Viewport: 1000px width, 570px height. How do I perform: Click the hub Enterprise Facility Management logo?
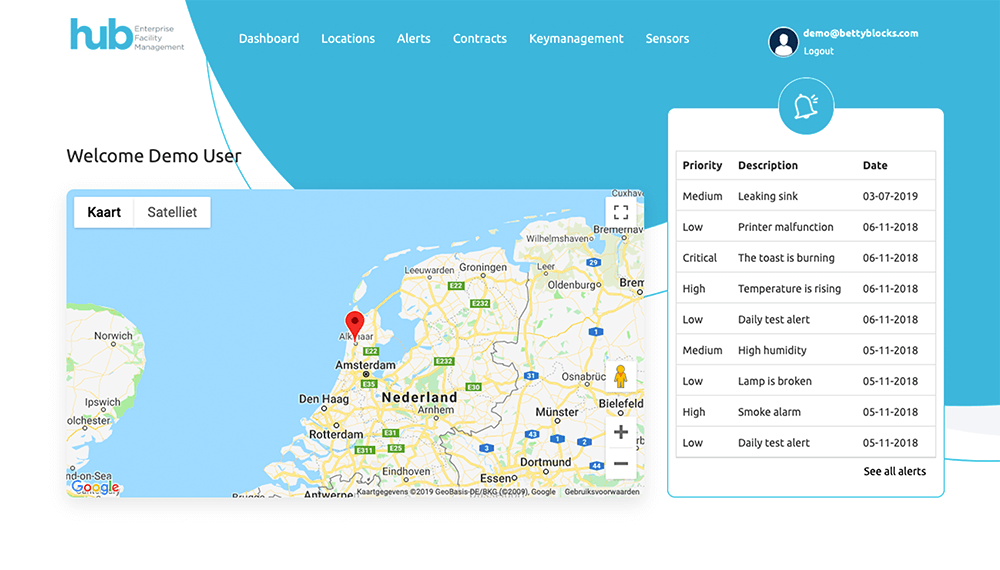(127, 35)
